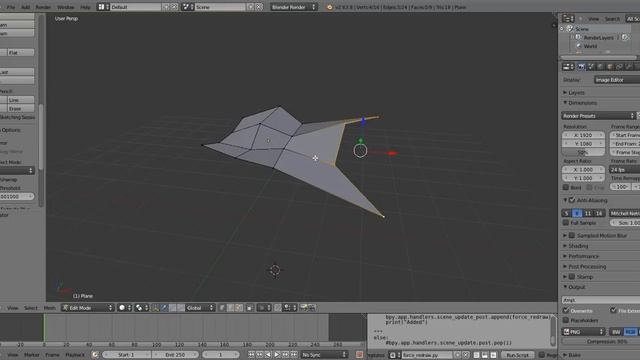Select anti-aliasing sample value 11
Screen dimensions: 640x360
pyautogui.click(x=588, y=213)
